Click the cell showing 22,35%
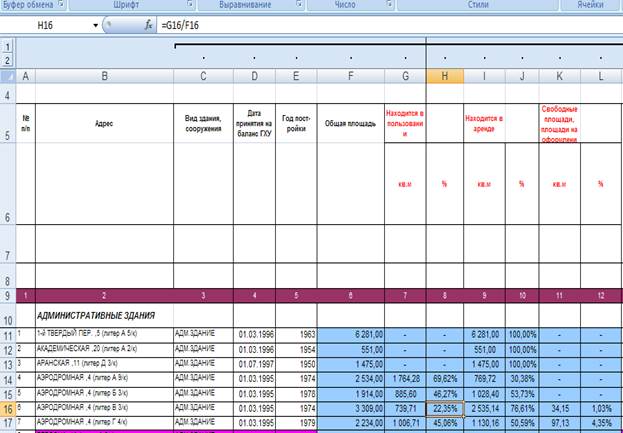 pos(444,409)
